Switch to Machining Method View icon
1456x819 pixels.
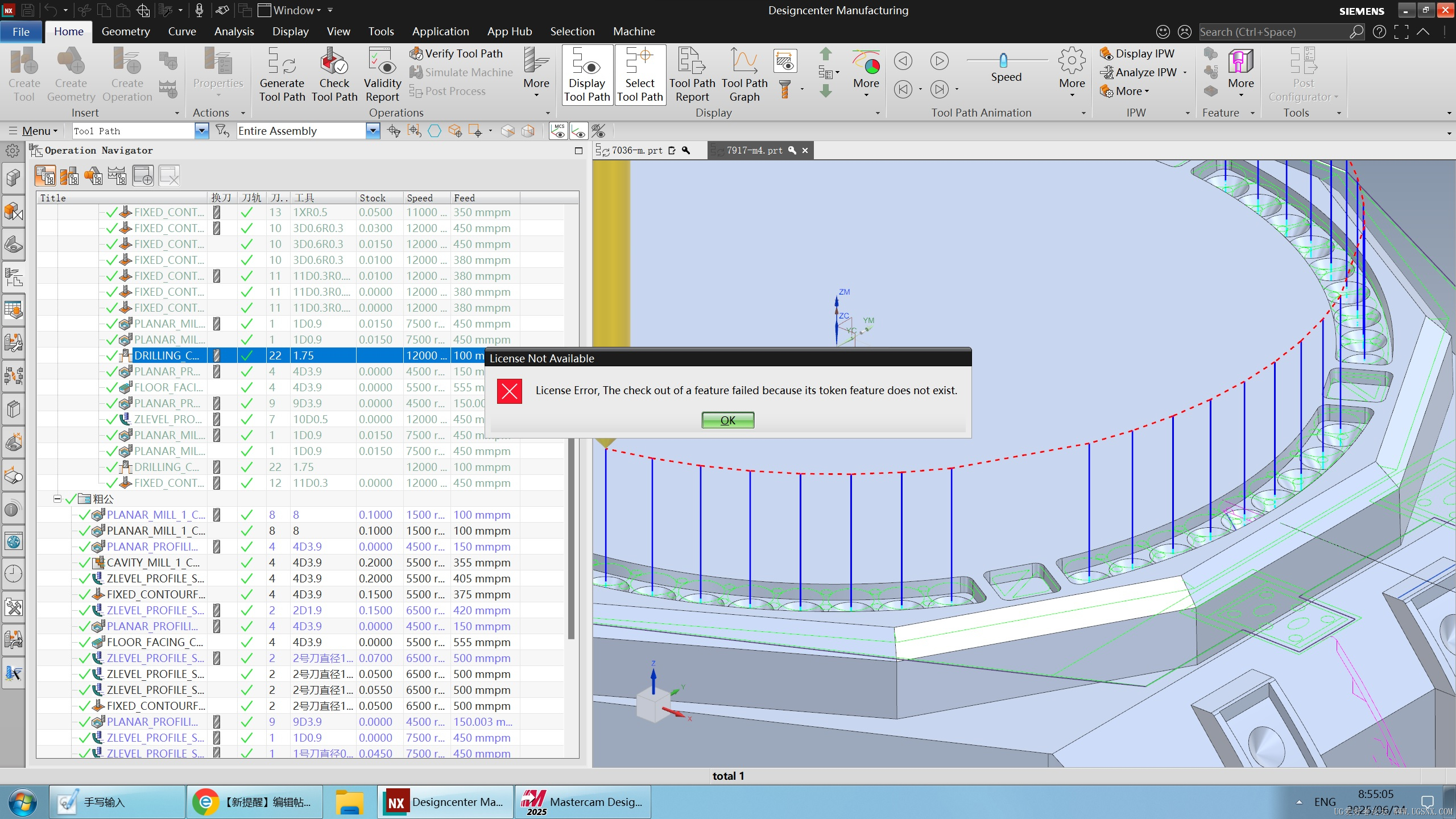[118, 176]
